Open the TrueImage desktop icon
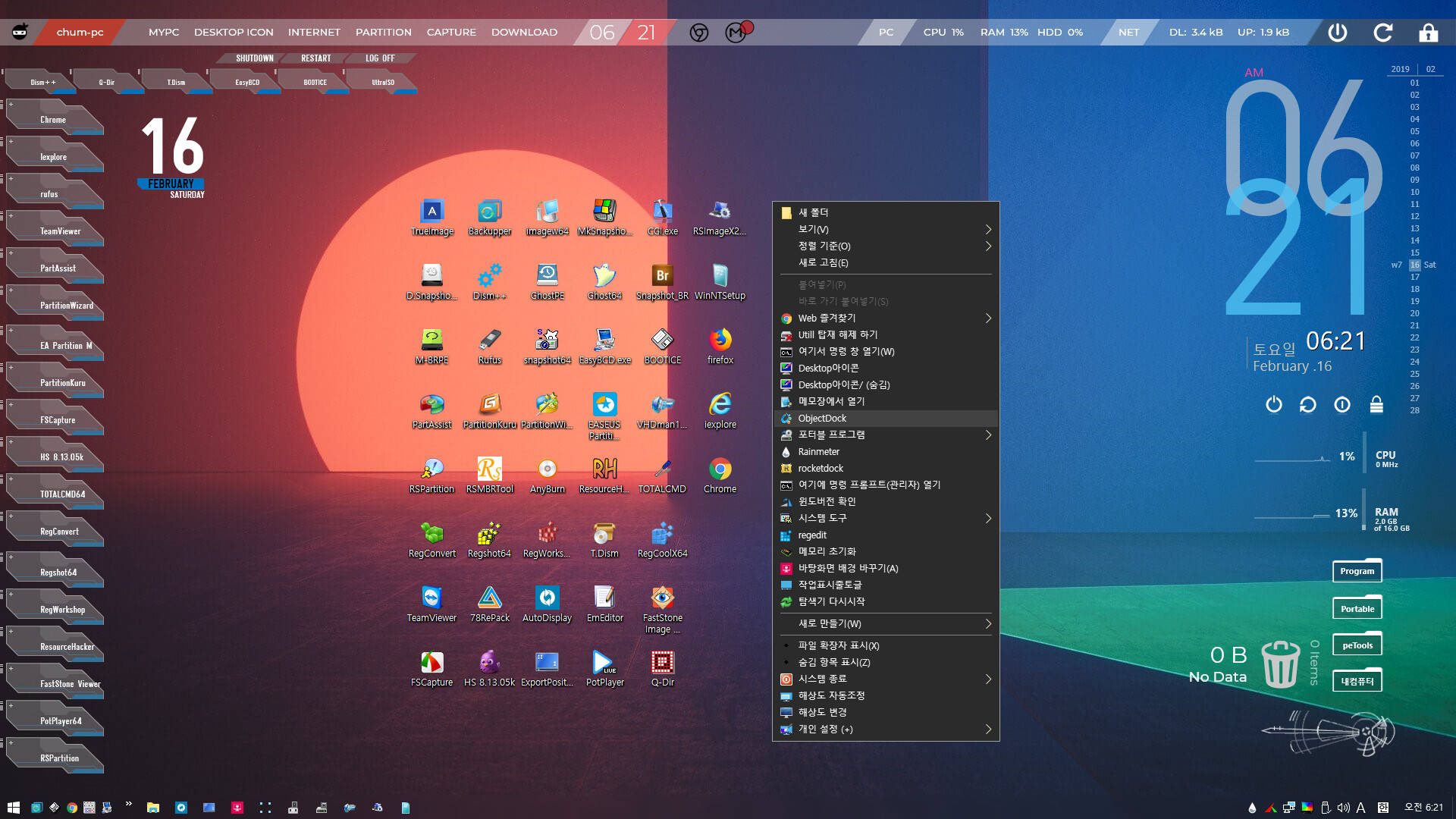The image size is (1456, 819). (x=431, y=218)
